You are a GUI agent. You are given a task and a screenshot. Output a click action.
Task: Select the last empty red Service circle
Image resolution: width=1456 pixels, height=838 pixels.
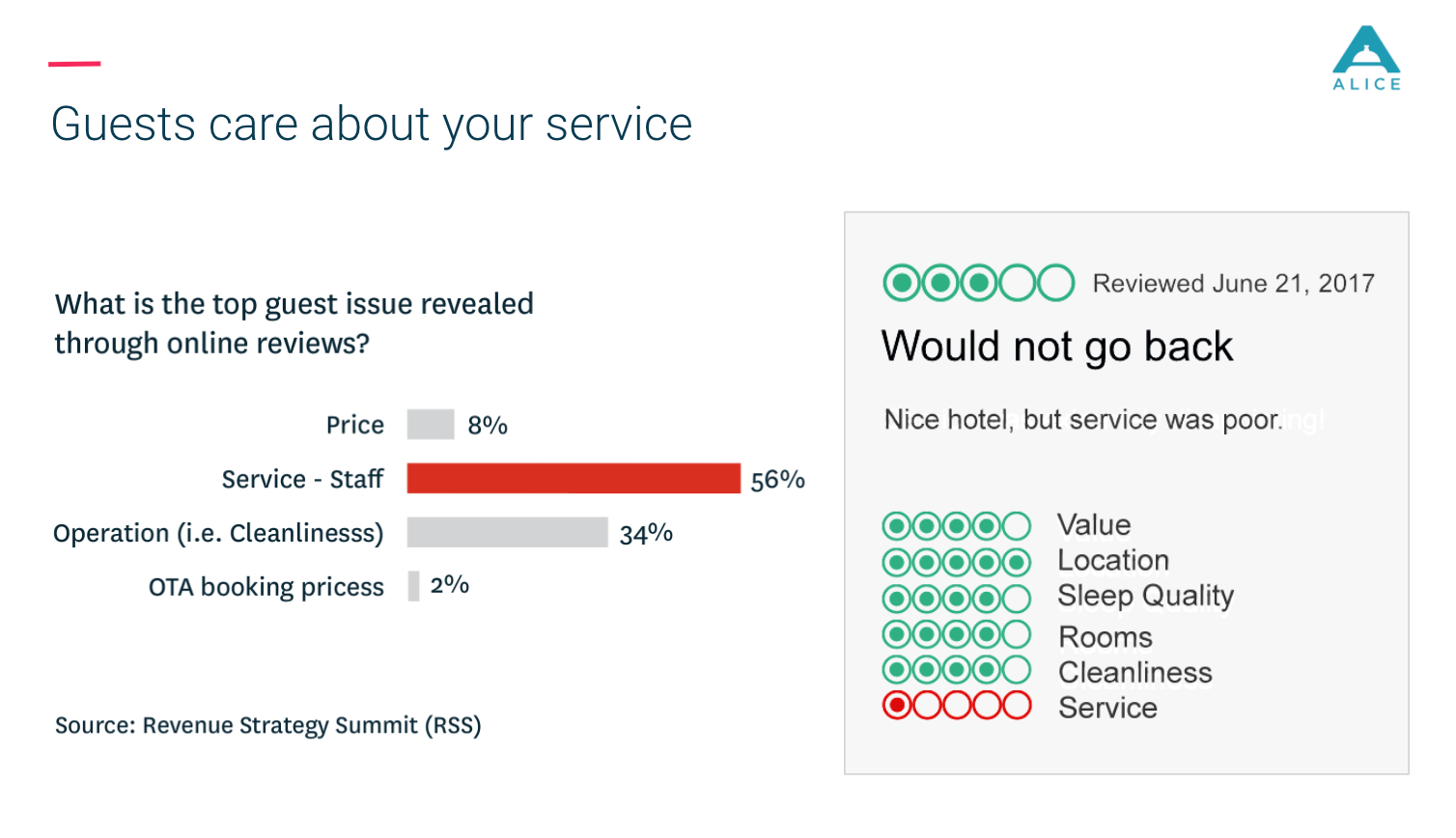(x=1016, y=706)
